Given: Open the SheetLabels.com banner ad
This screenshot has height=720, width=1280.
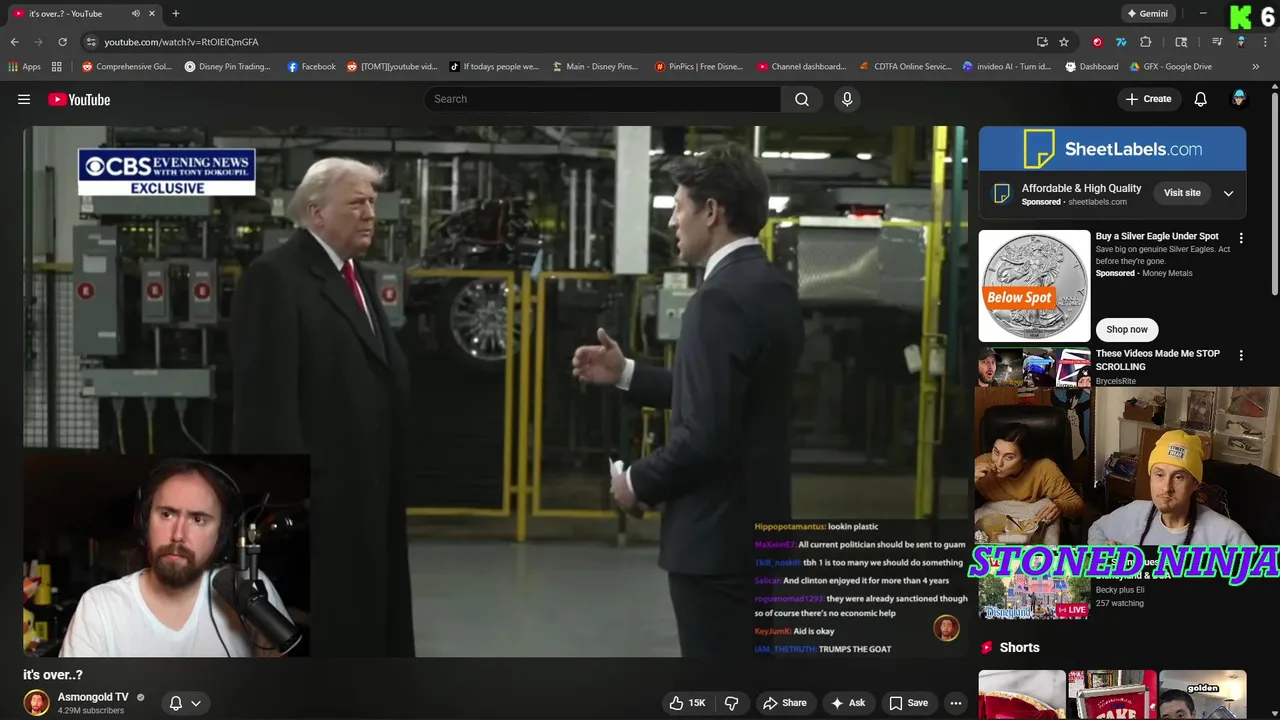Looking at the screenshot, I should point(1112,149).
